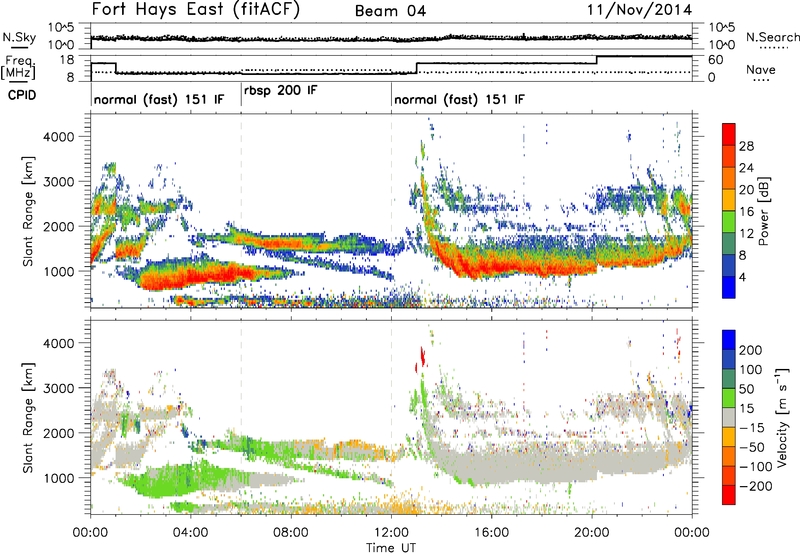
Task: Click 'normal (fast) 151 IF' label after rbsp segment
Action: pyautogui.click(x=459, y=99)
